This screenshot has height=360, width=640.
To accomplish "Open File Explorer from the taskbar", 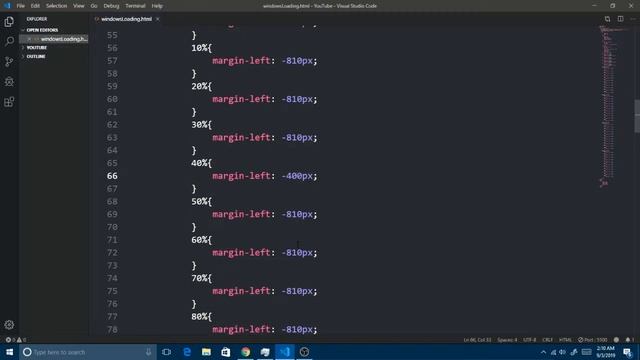I will tap(206, 352).
